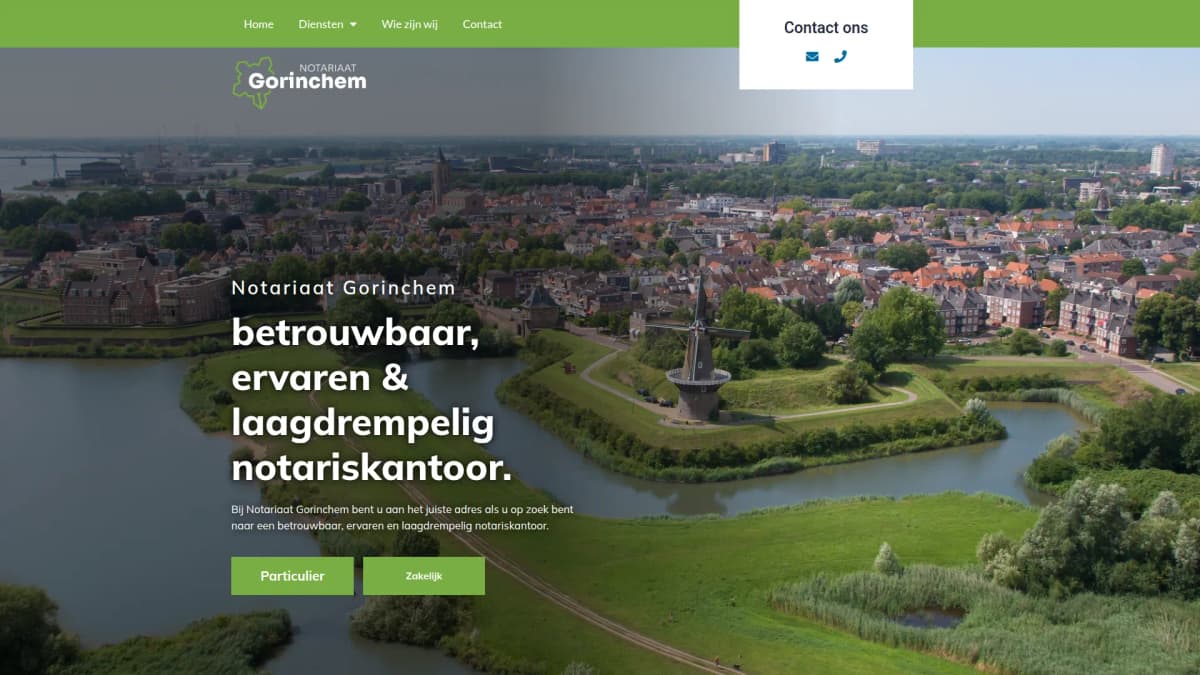Click the Zakelijk button
The image size is (1200, 675).
tap(424, 575)
